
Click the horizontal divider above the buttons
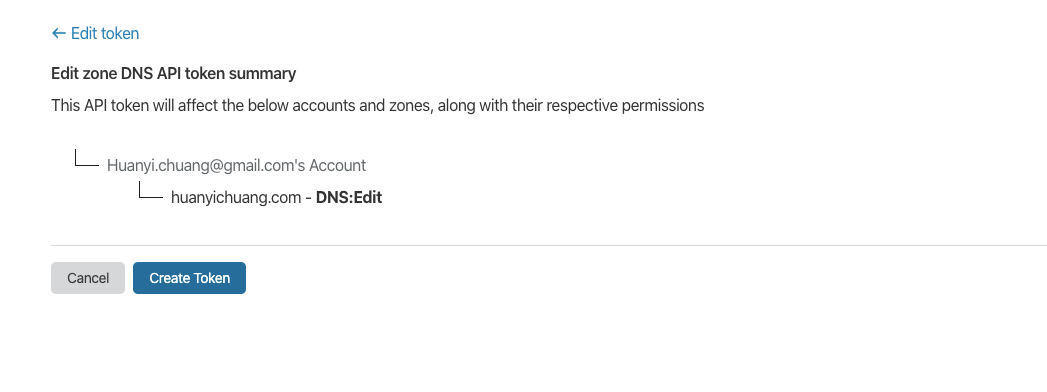[549, 245]
